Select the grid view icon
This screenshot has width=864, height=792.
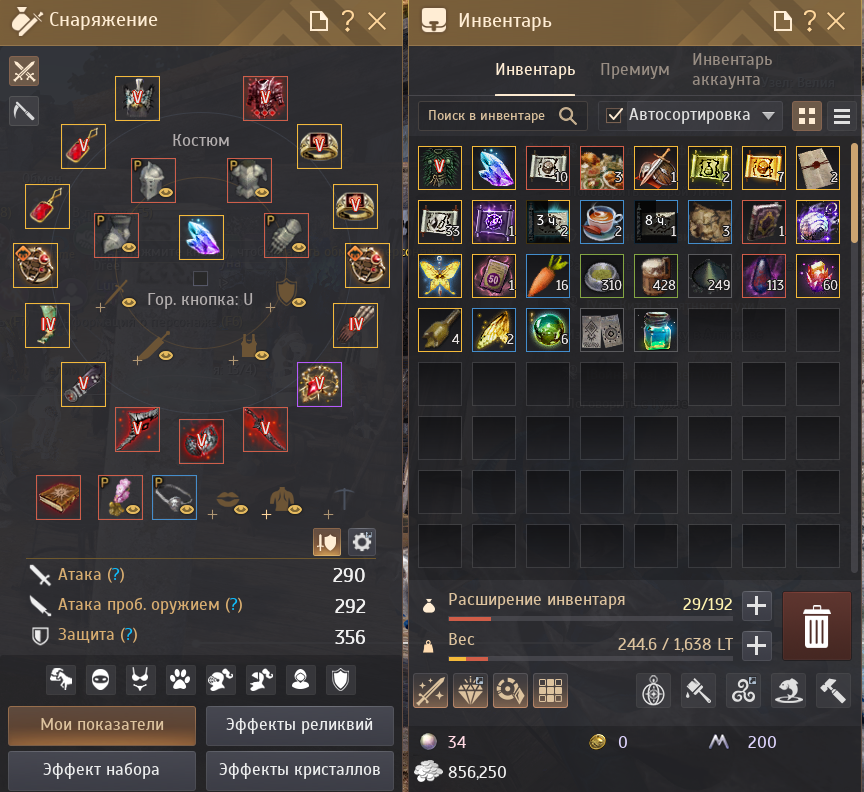coord(807,116)
